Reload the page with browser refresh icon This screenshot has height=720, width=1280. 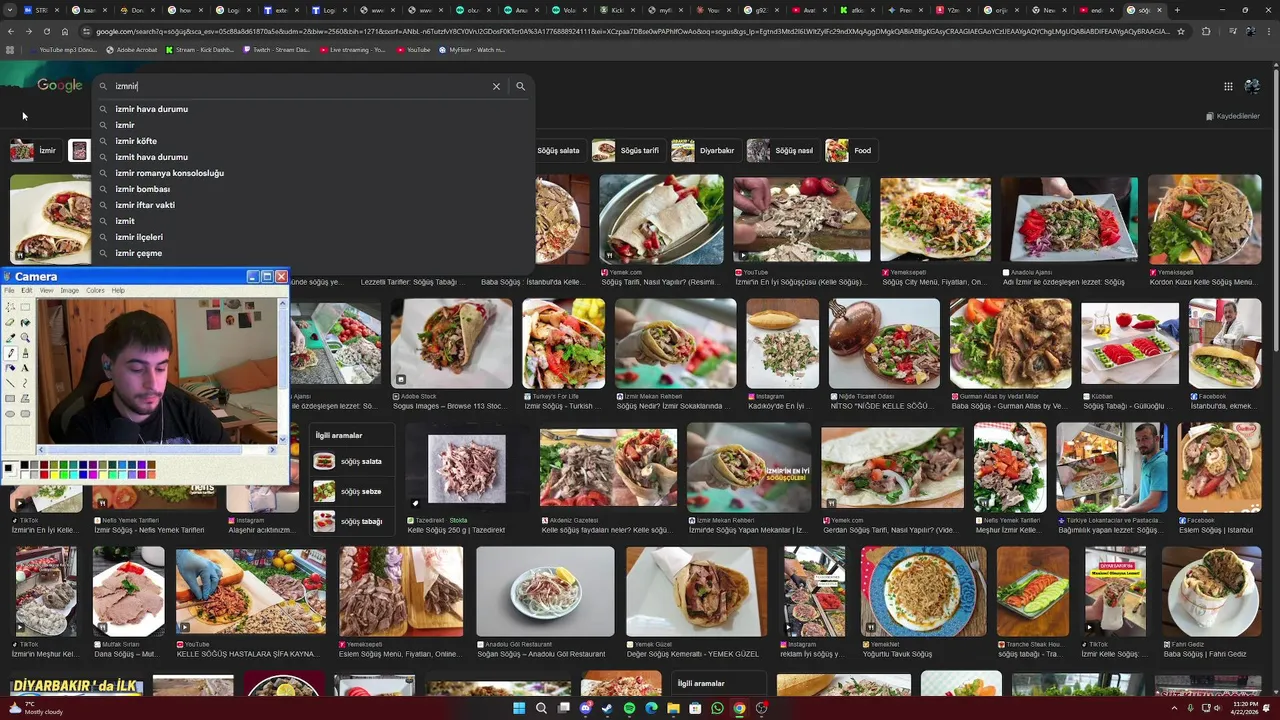point(46,31)
